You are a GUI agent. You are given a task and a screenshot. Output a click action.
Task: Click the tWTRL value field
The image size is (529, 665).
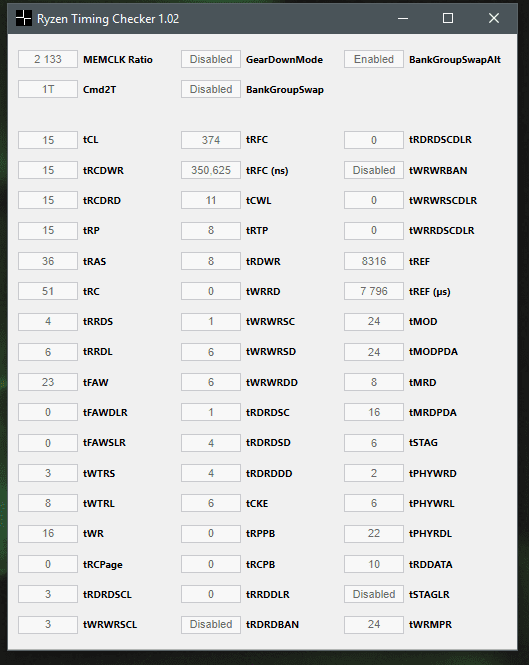(x=48, y=503)
